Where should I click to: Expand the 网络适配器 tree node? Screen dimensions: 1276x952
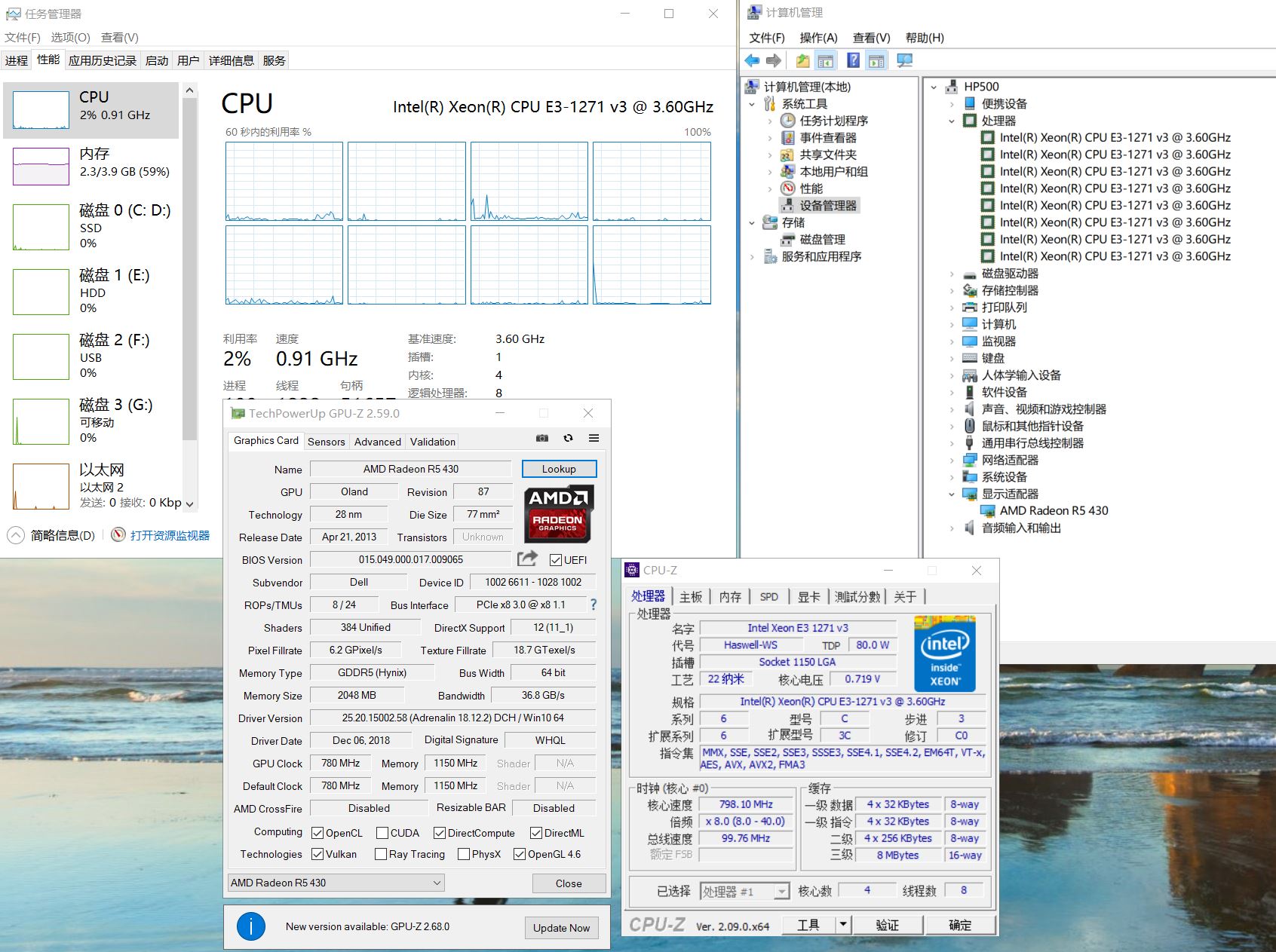click(952, 461)
